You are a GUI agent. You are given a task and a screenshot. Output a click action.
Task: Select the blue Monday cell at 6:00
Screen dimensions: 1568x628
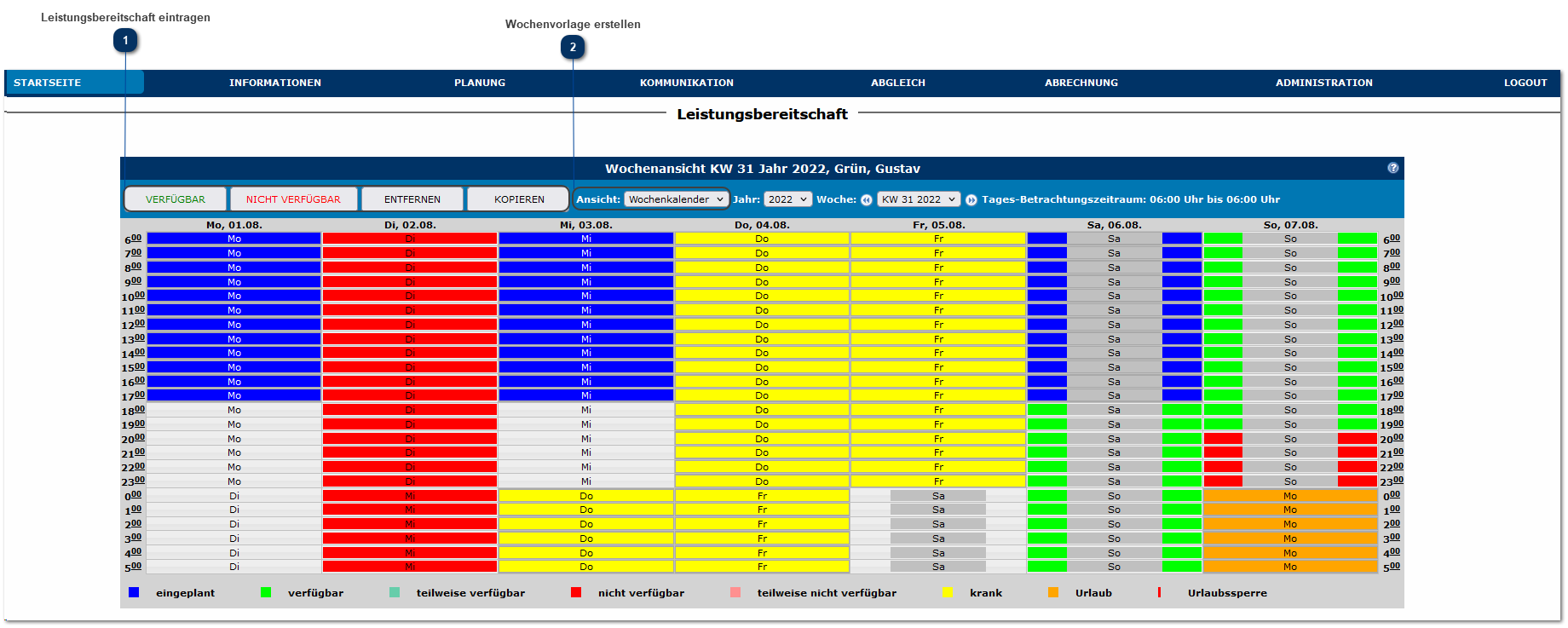pyautogui.click(x=234, y=239)
